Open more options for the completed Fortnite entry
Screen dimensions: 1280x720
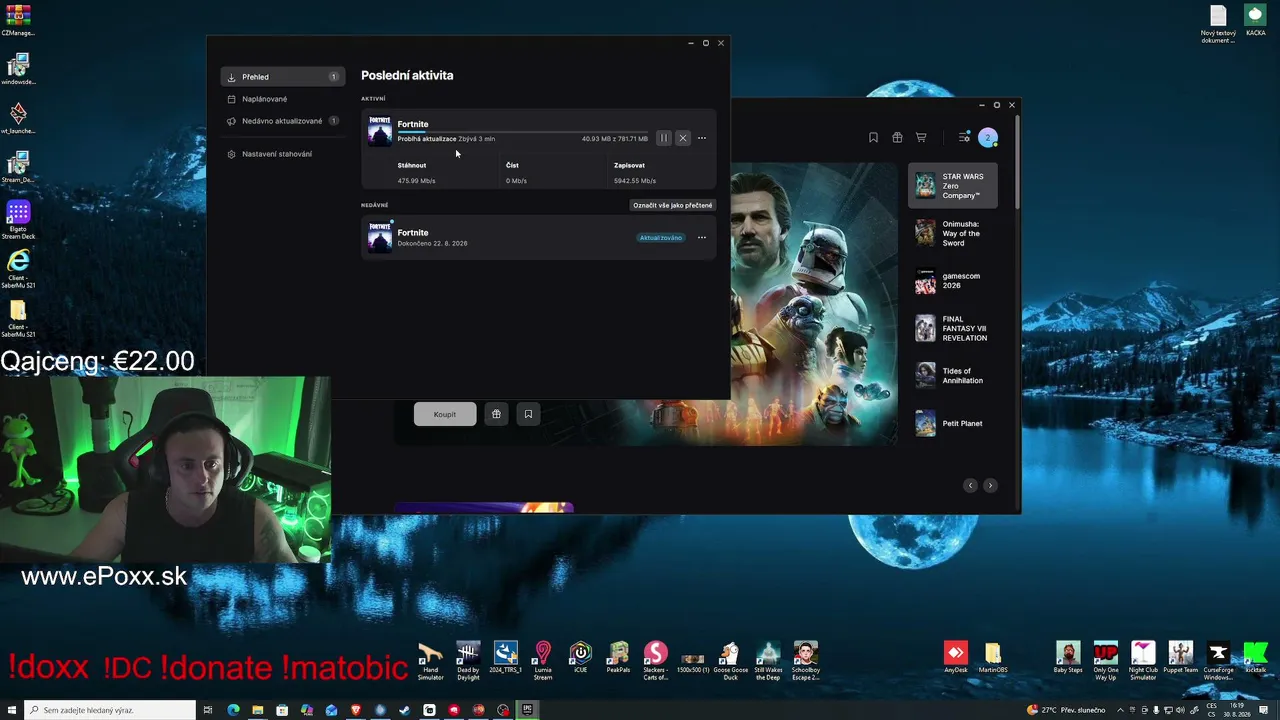coord(702,238)
